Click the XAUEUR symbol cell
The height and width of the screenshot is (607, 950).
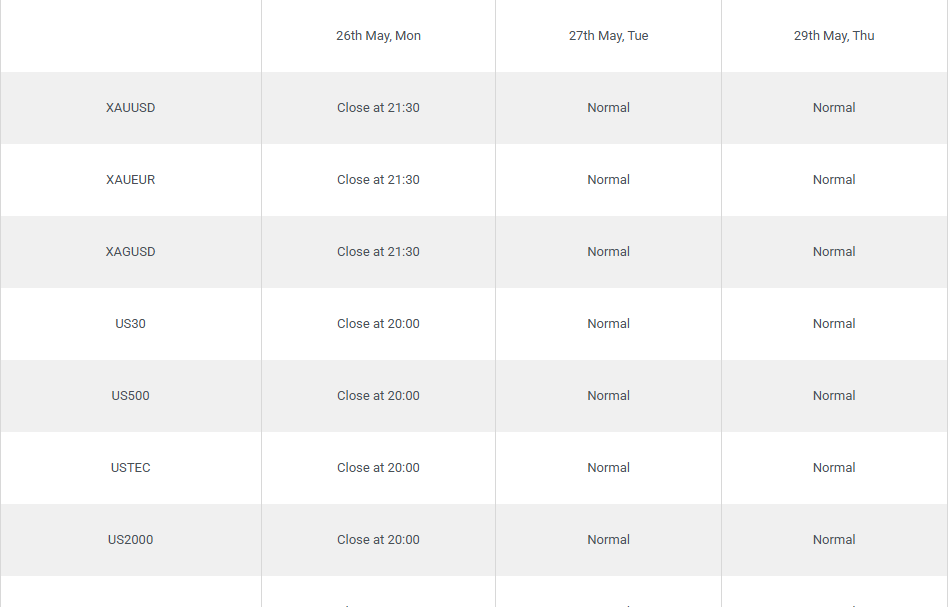(131, 180)
